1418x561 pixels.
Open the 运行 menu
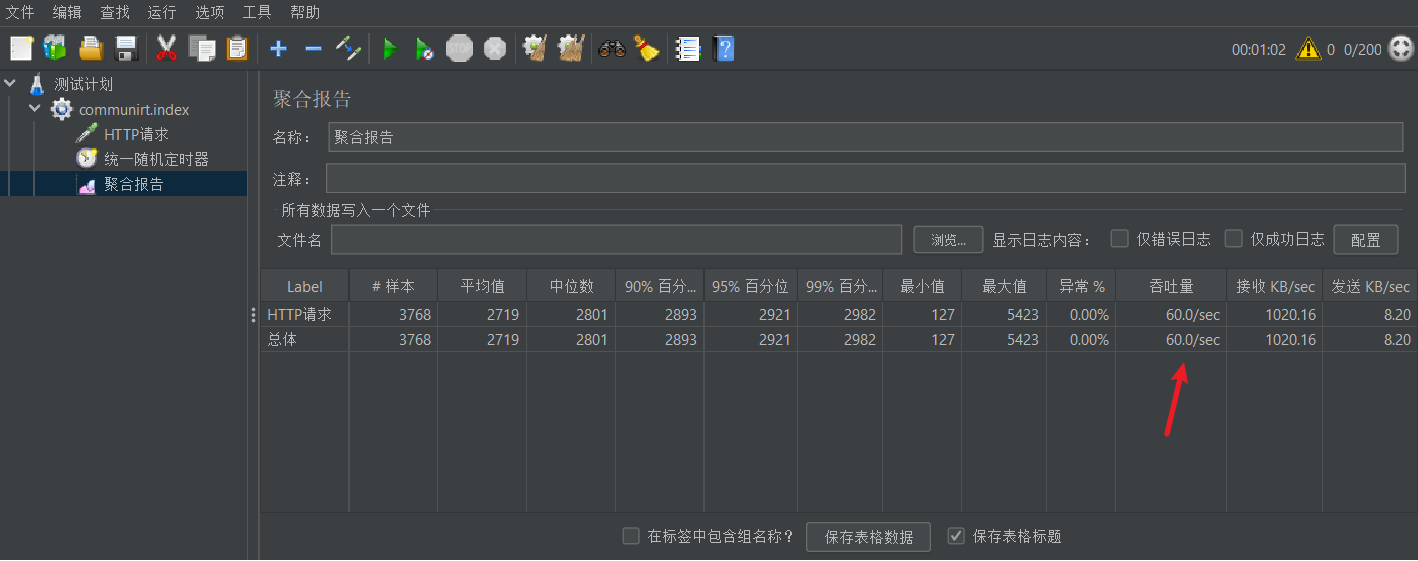click(162, 12)
